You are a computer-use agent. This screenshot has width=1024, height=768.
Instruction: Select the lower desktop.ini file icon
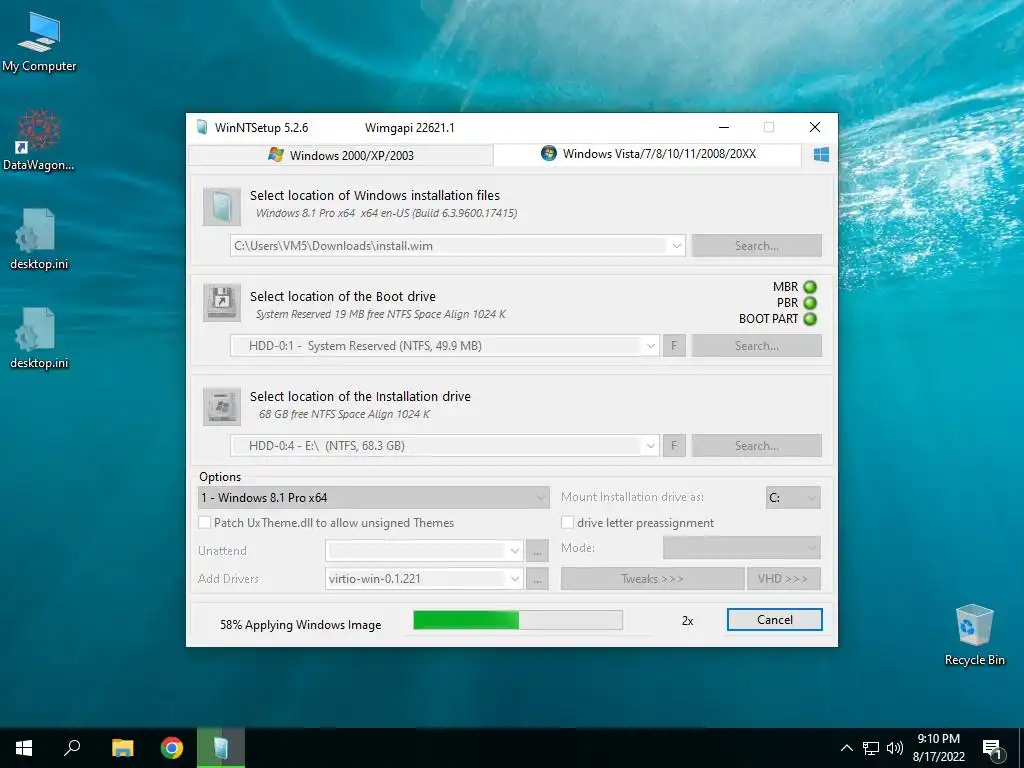coord(39,338)
